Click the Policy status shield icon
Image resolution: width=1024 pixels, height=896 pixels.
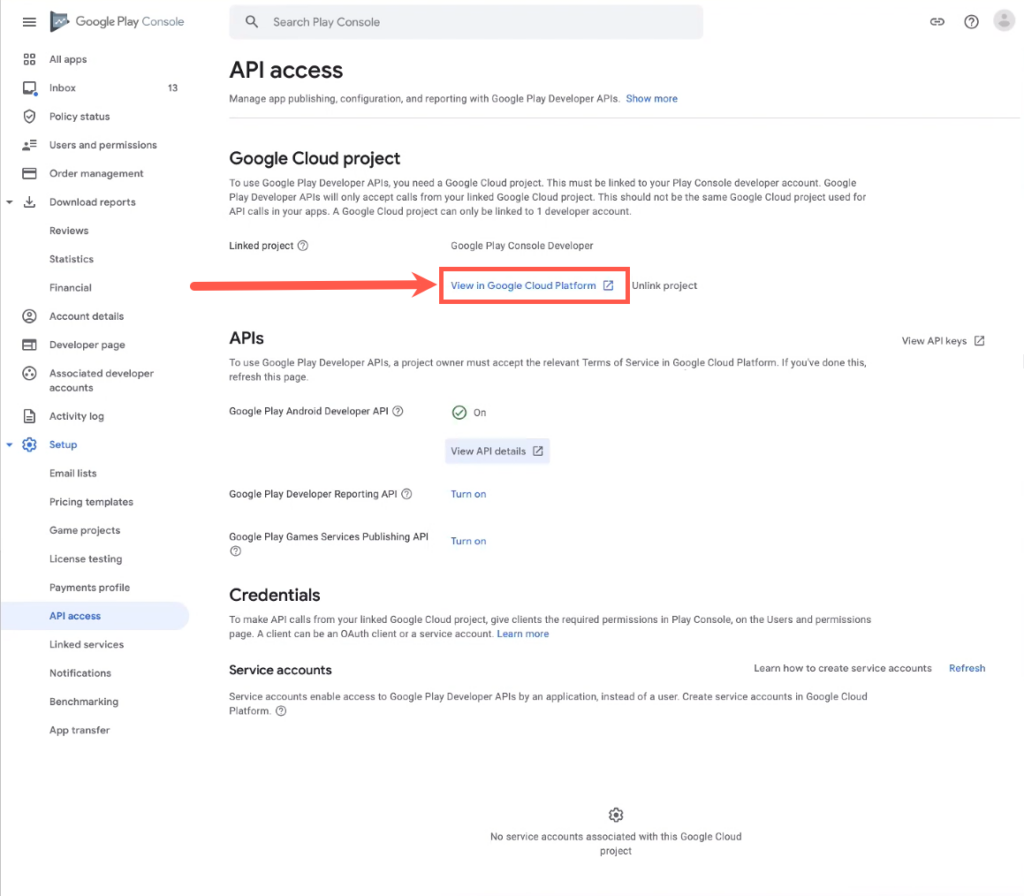30,116
